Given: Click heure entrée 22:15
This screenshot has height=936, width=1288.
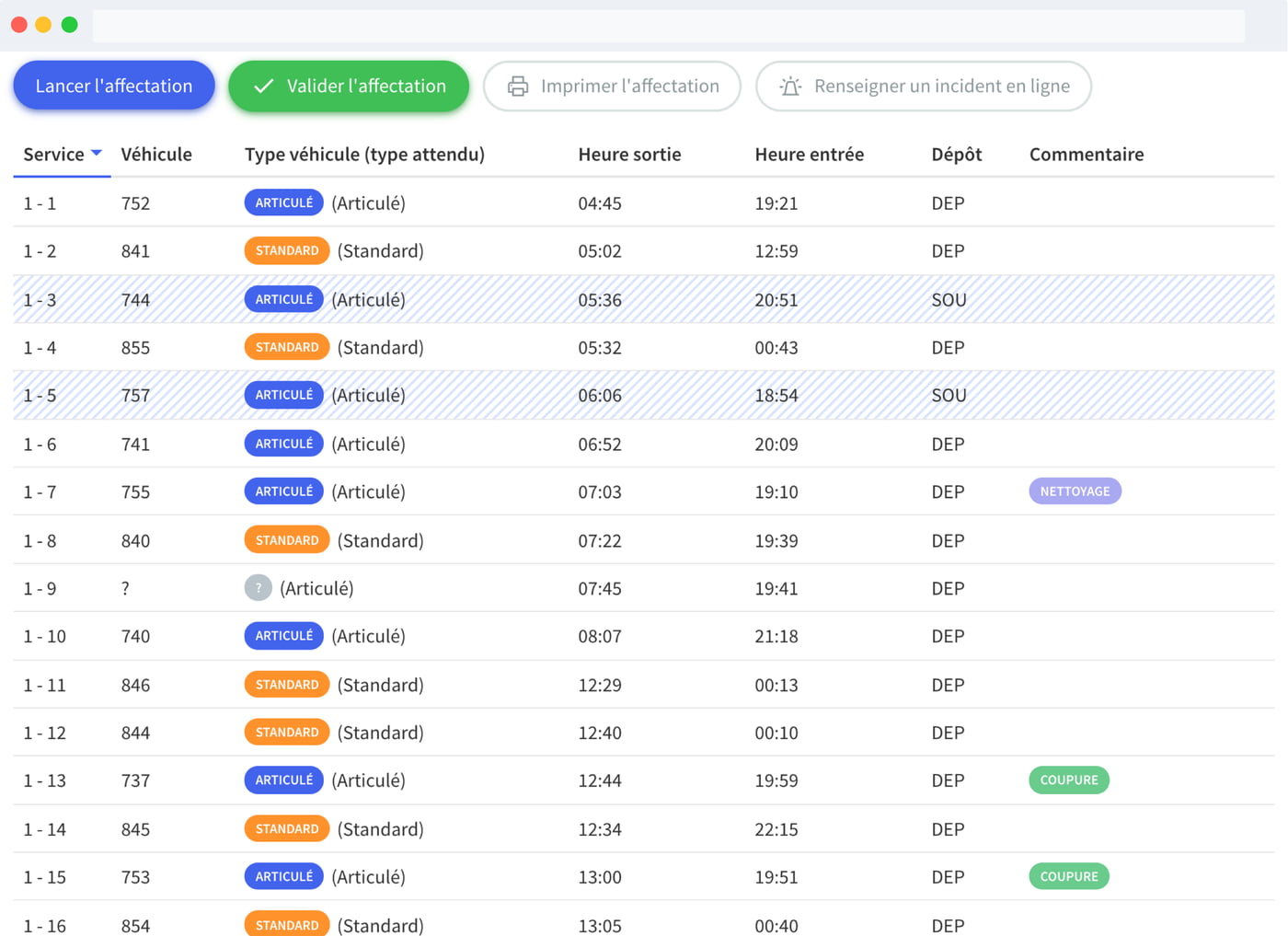Looking at the screenshot, I should (x=776, y=829).
